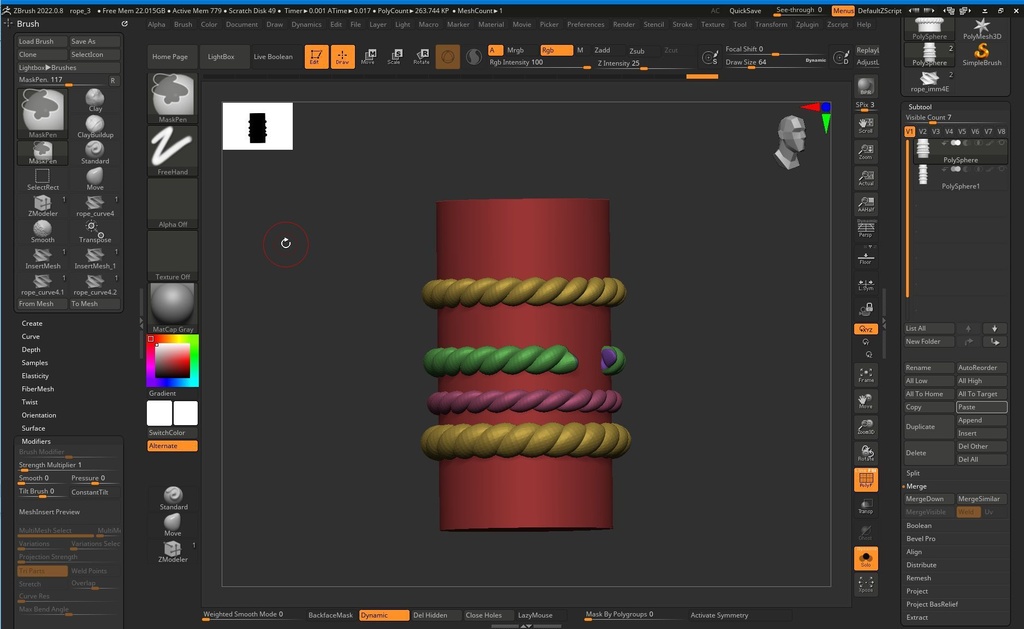Screen dimensions: 1024x629
Task: Open the Alpha menu
Action: (x=157, y=24)
